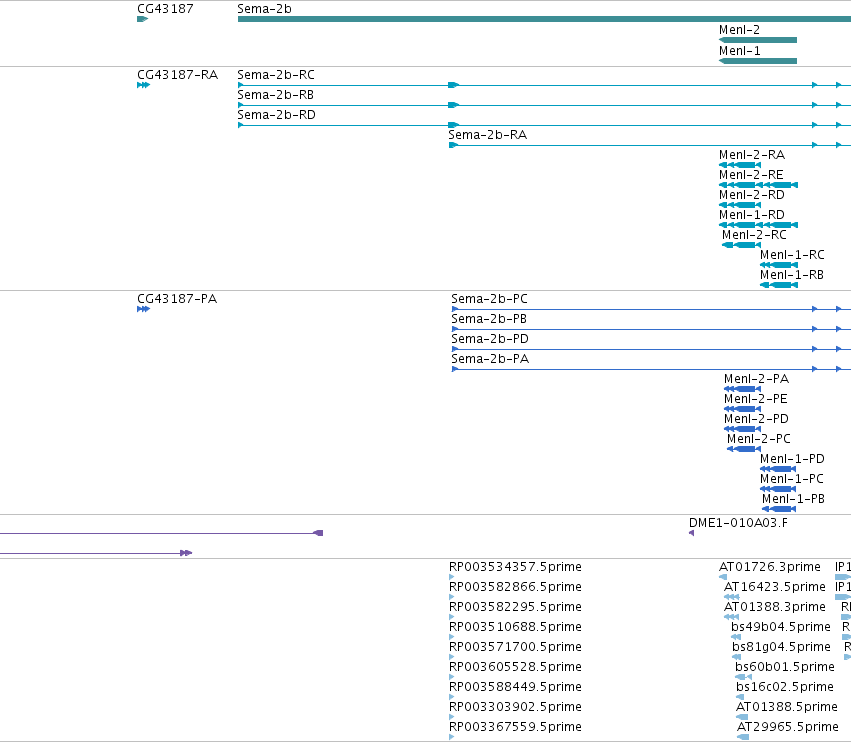Image resolution: width=851 pixels, height=742 pixels.
Task: Select the RP003582866.5prime EST label
Action: (x=515, y=587)
